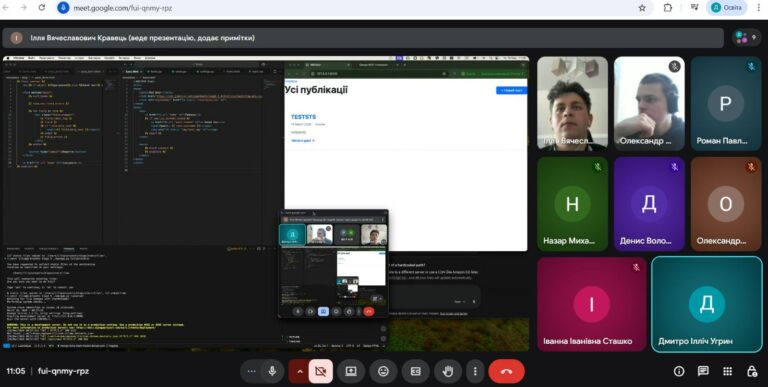Click the meet.google.com address bar
768x387 pixels.
pyautogui.click(x=343, y=8)
